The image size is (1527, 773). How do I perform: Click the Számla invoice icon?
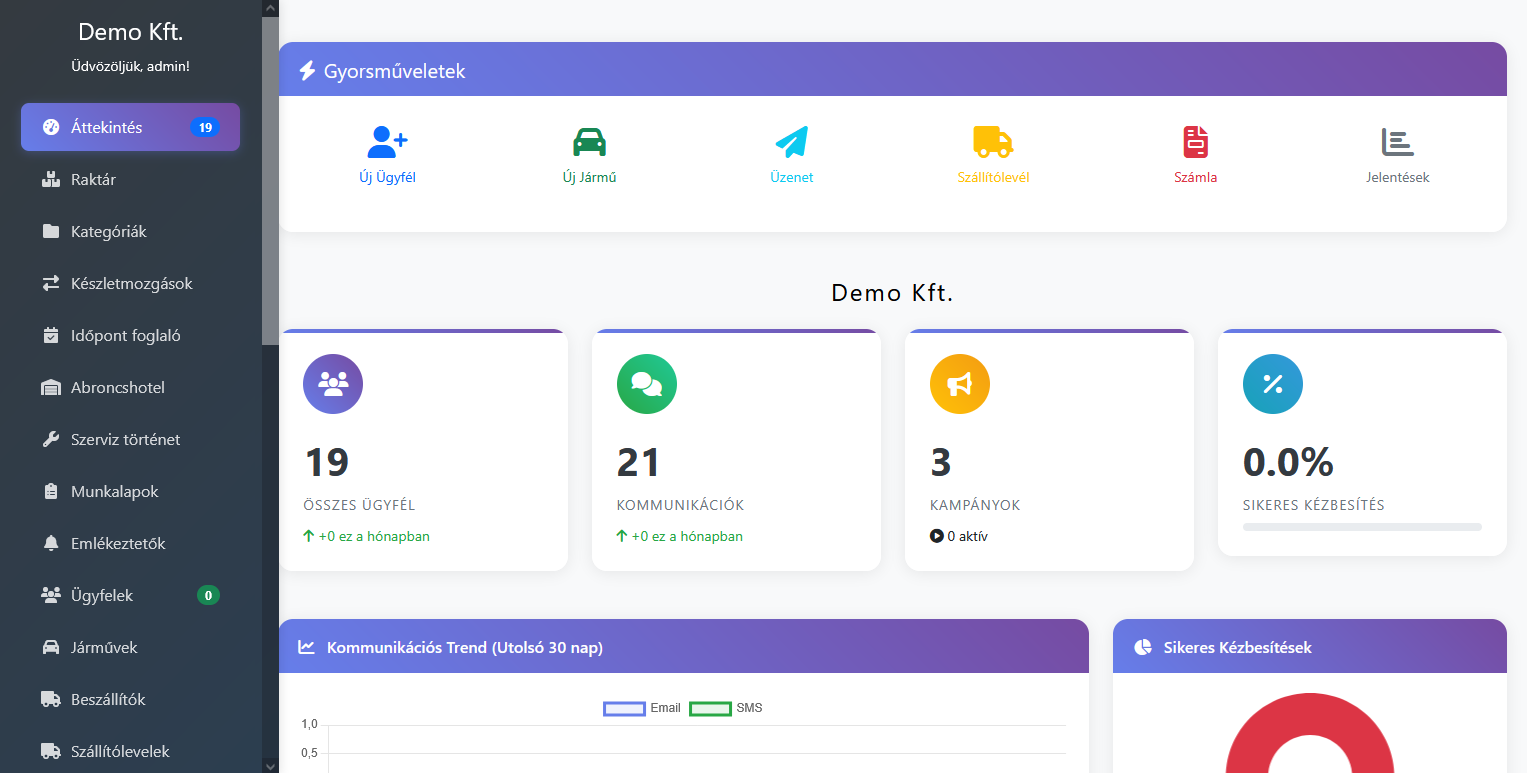pos(1195,143)
